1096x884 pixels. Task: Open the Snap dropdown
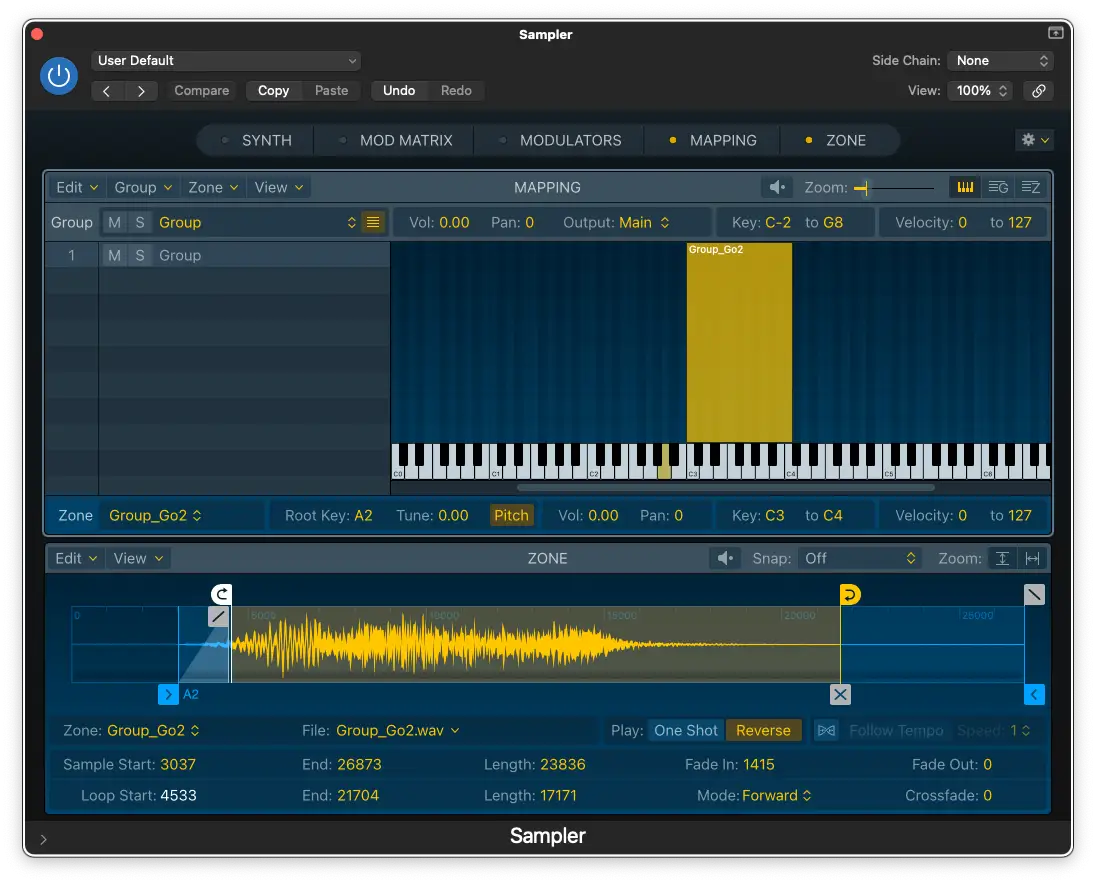coord(860,559)
